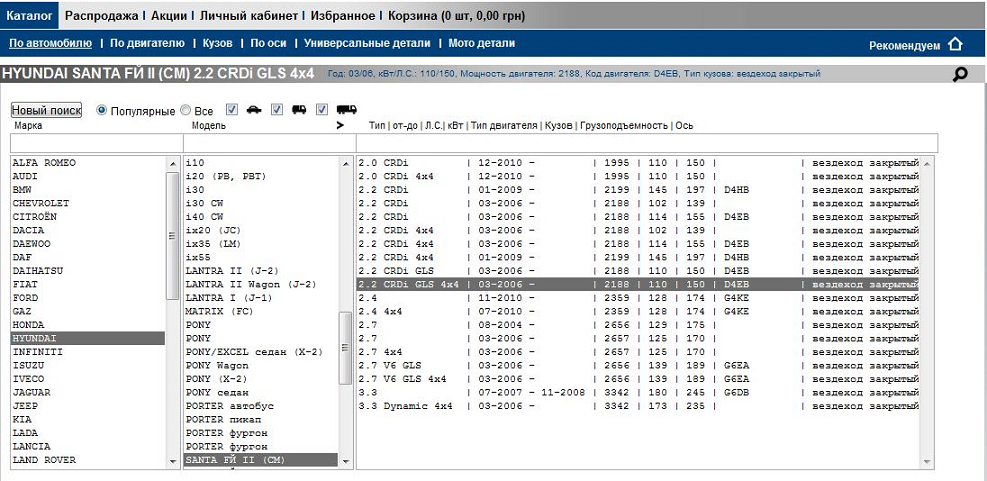Screen dimensions: 987x481
Task: Select CHEVROLET in the brand list
Action: 88,203
